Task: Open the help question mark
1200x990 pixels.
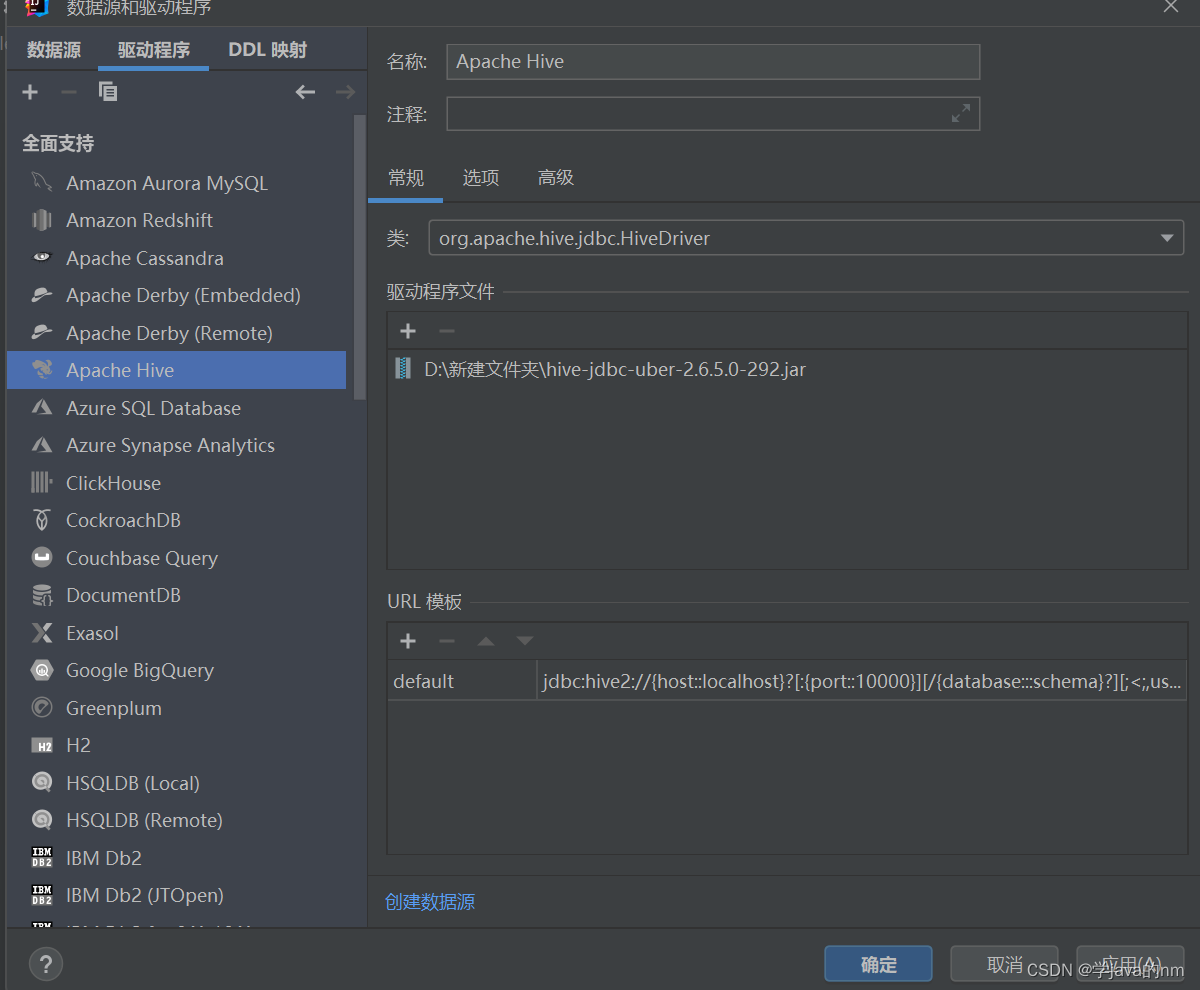Action: coord(46,964)
